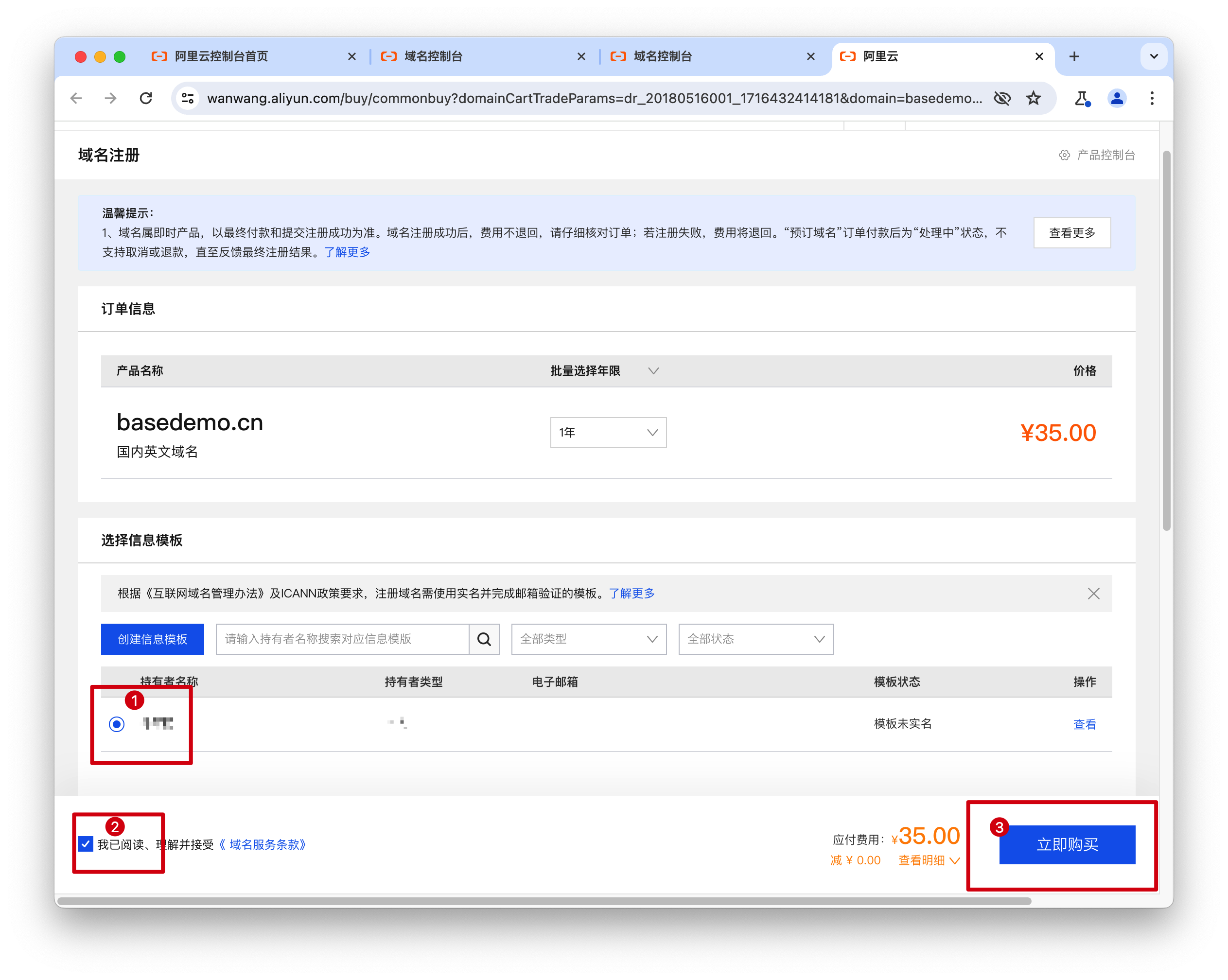Open the 全部类型 dropdown

click(x=589, y=639)
